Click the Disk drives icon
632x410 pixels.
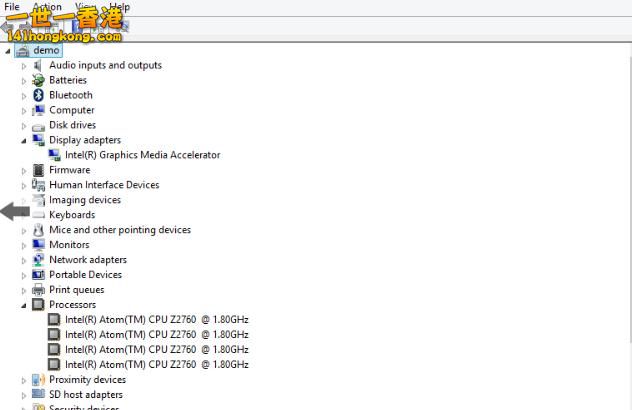[x=39, y=125]
